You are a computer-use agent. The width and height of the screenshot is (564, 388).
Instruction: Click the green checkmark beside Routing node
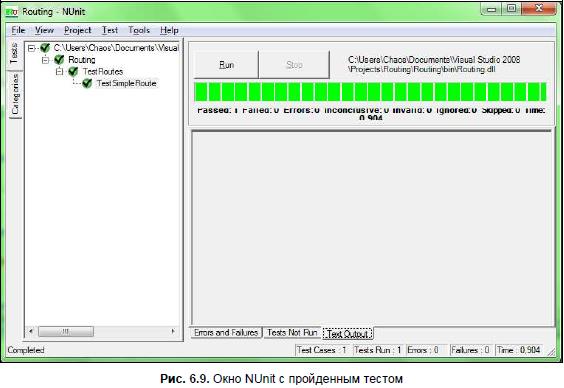click(x=59, y=59)
